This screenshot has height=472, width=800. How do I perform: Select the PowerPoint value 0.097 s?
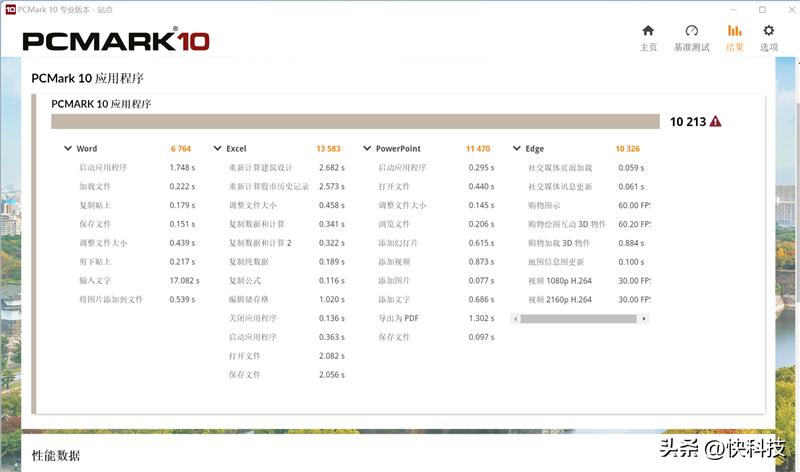481,337
